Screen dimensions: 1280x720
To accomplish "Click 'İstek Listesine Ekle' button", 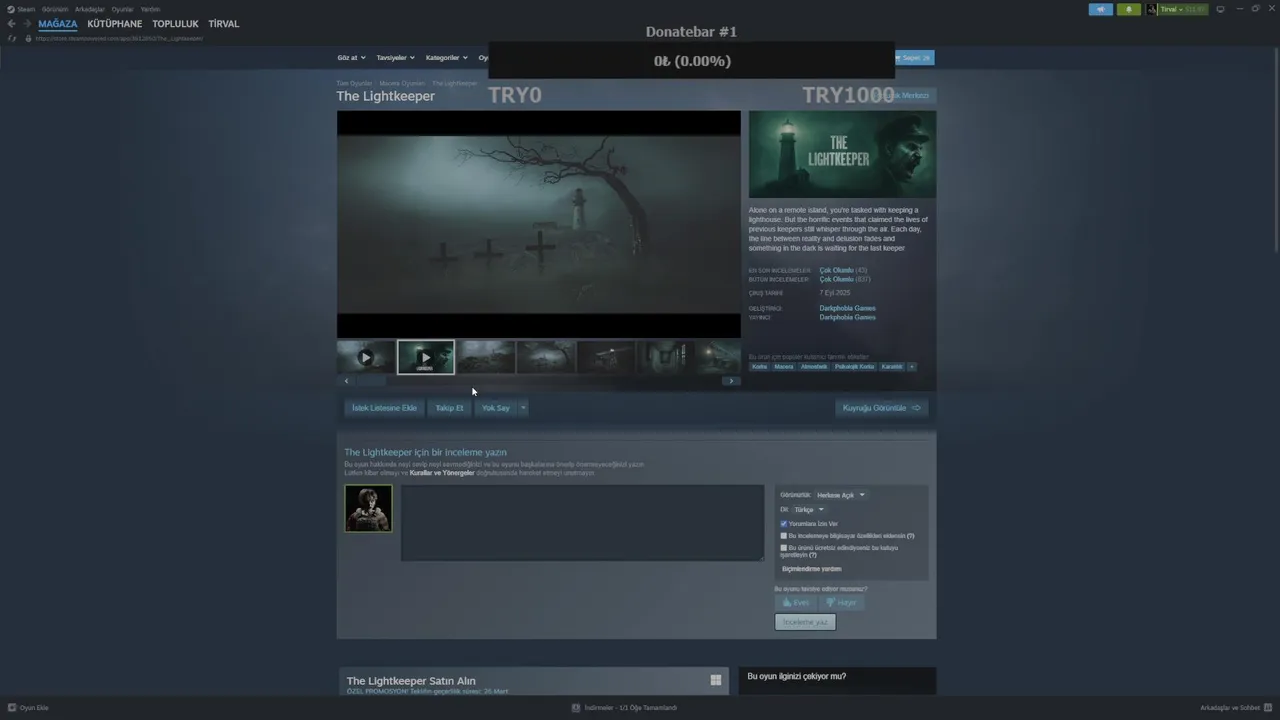I will (x=384, y=408).
